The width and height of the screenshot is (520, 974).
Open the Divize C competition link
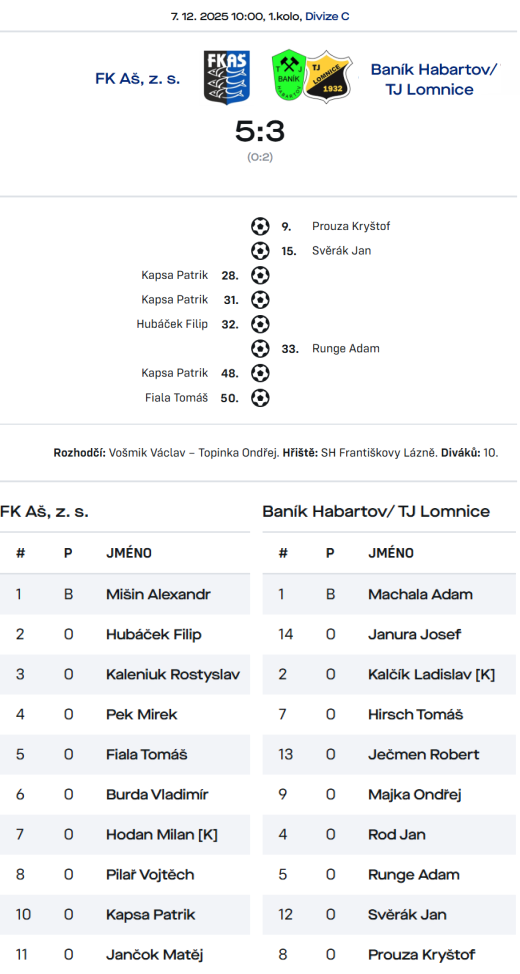tap(327, 17)
